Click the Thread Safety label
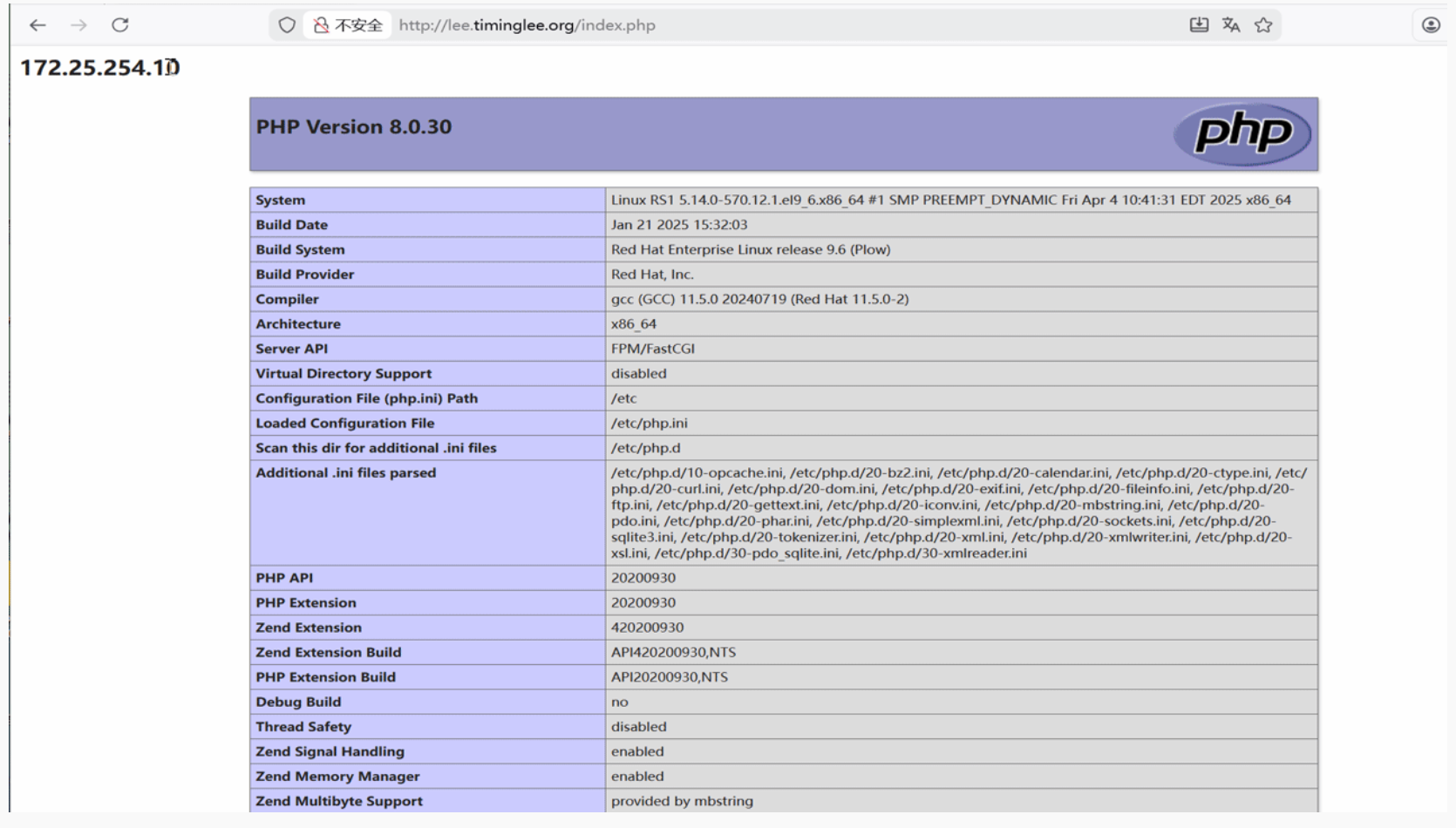 [303, 727]
